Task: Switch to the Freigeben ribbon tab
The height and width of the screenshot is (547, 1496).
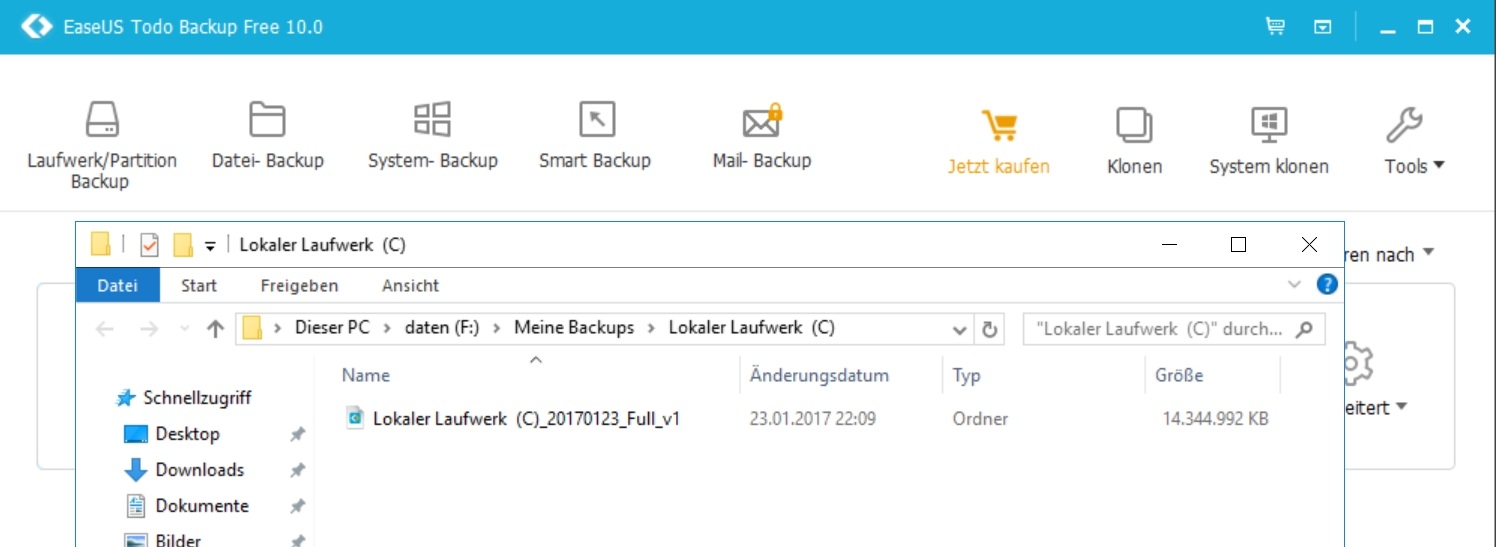Action: (x=299, y=286)
